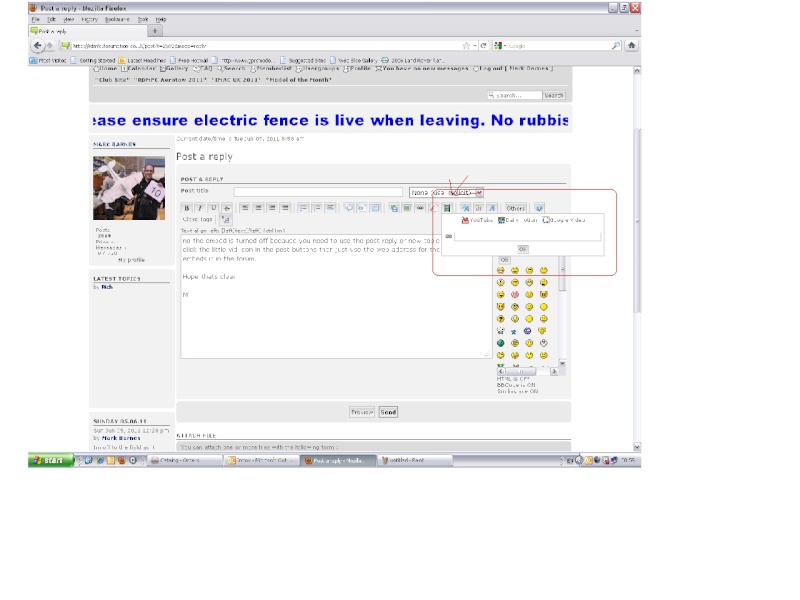The width and height of the screenshot is (800, 600).
Task: Click the switch editor mode icon
Action: pyautogui.click(x=539, y=208)
